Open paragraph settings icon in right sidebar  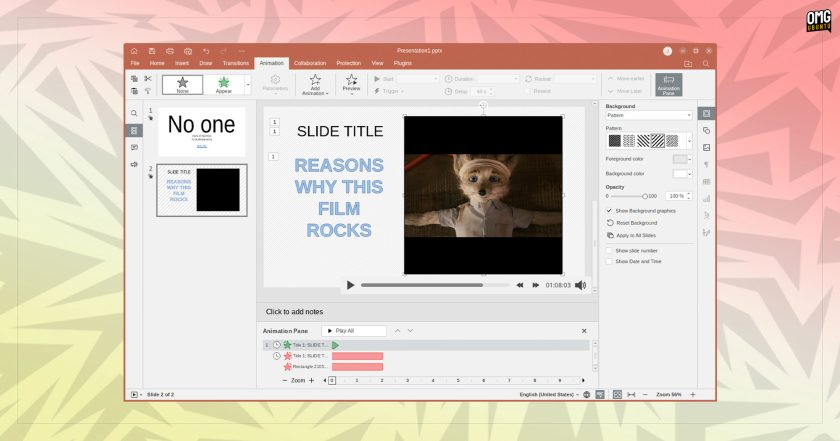(x=706, y=165)
